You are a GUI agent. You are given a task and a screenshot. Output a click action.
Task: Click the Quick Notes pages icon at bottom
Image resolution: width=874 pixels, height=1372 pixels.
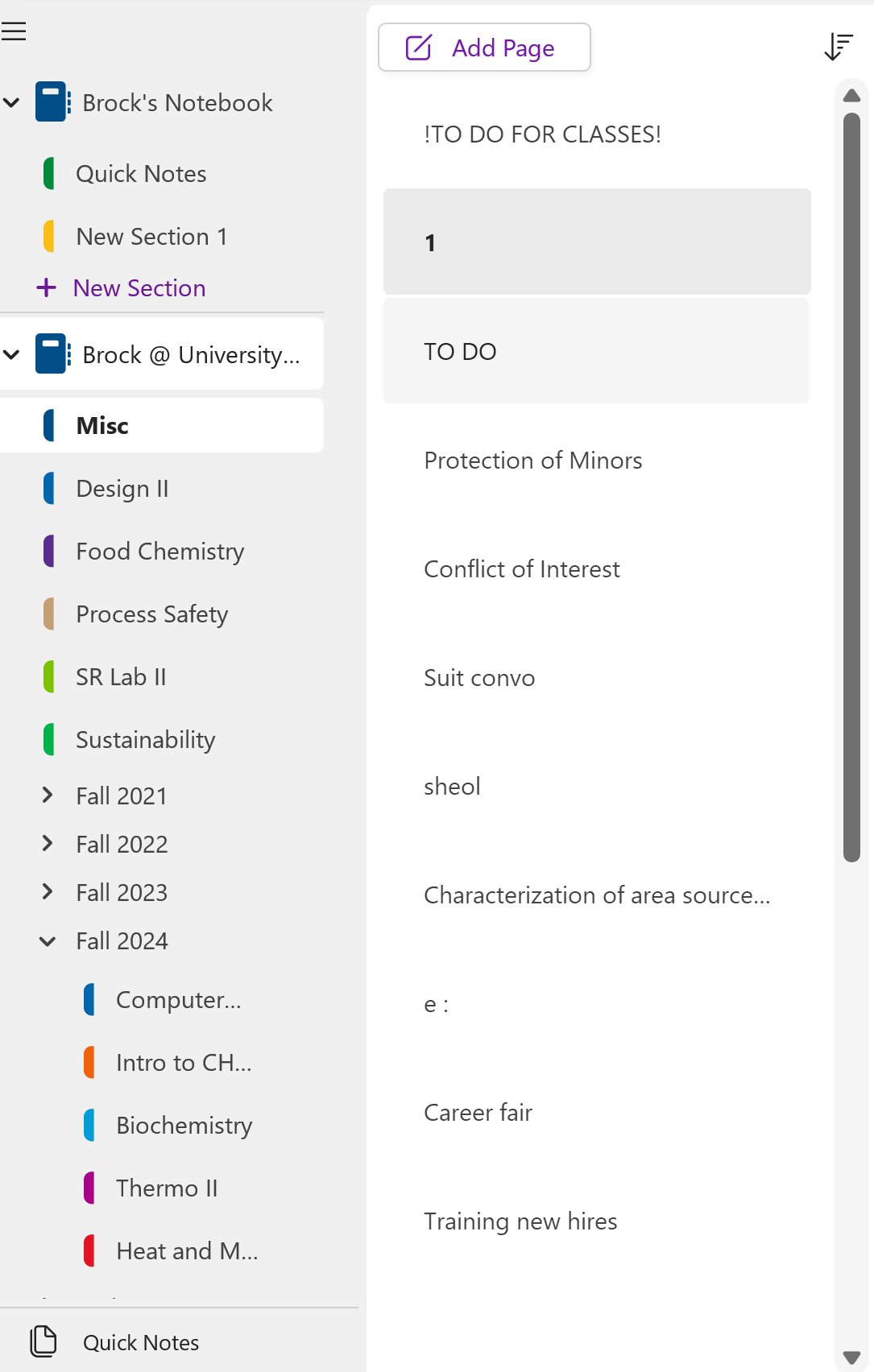click(x=43, y=1341)
